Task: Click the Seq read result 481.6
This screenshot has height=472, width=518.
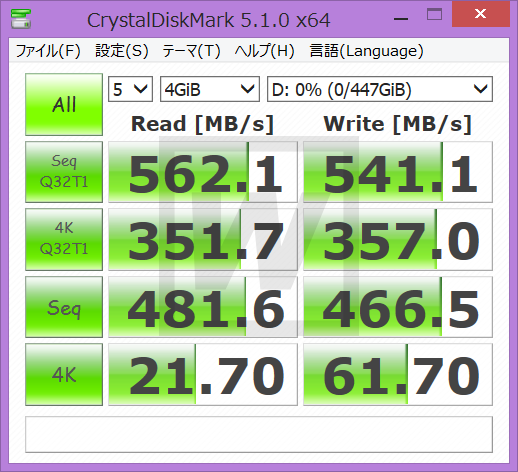Action: click(203, 307)
